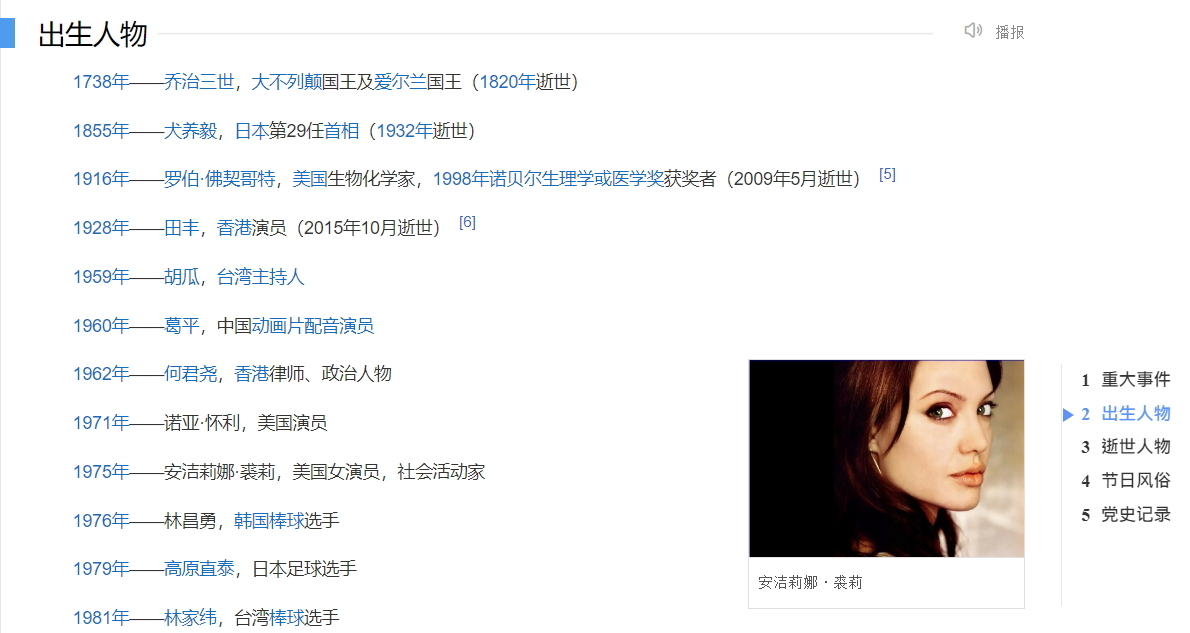Follow the 动画片配音演员 link

313,326
